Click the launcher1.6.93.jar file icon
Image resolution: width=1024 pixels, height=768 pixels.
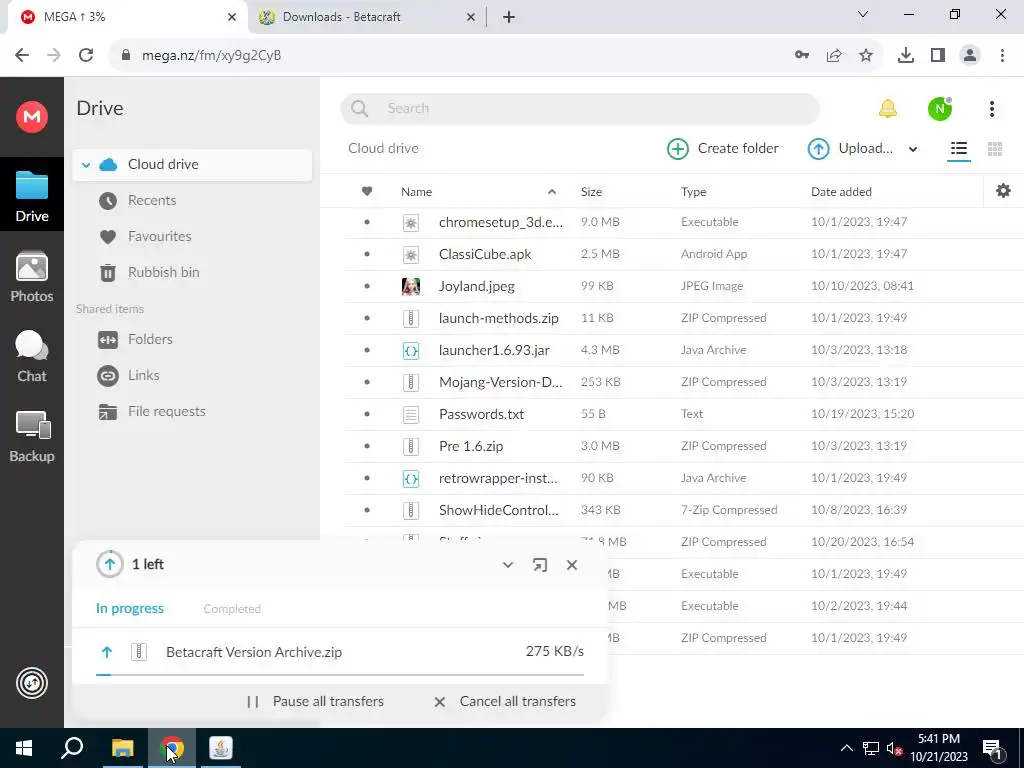(x=411, y=350)
